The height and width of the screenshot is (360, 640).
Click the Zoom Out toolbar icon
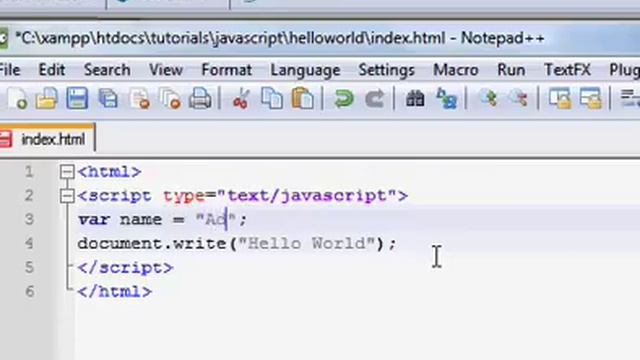[518, 98]
